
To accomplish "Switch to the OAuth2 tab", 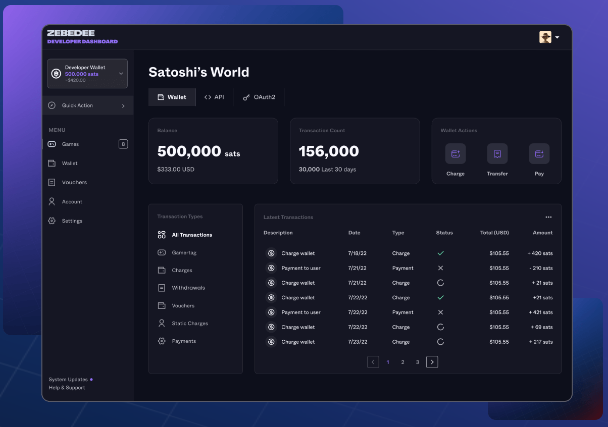I will pyautogui.click(x=259, y=97).
